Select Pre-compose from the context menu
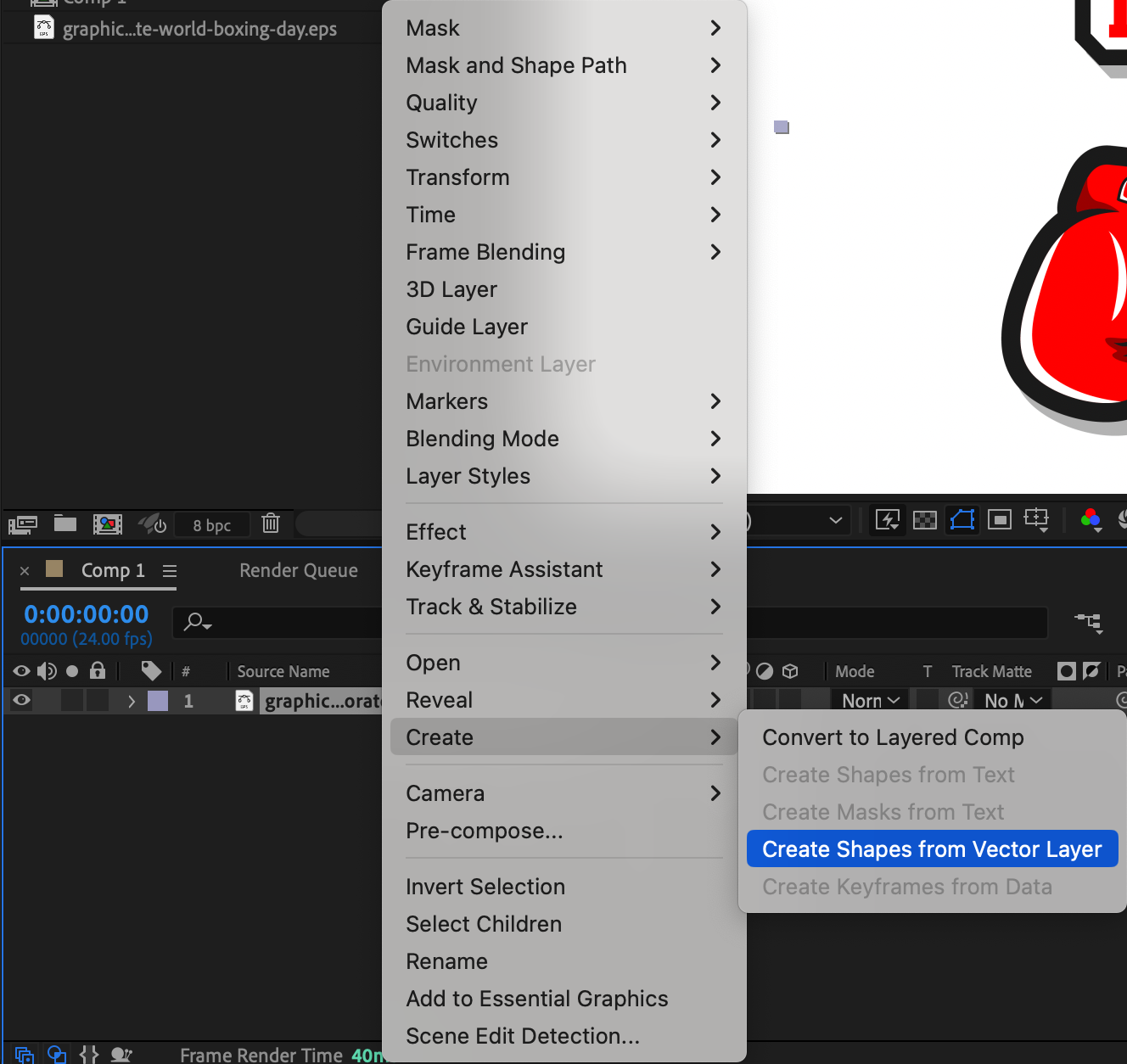Image resolution: width=1127 pixels, height=1064 pixels. (x=484, y=831)
